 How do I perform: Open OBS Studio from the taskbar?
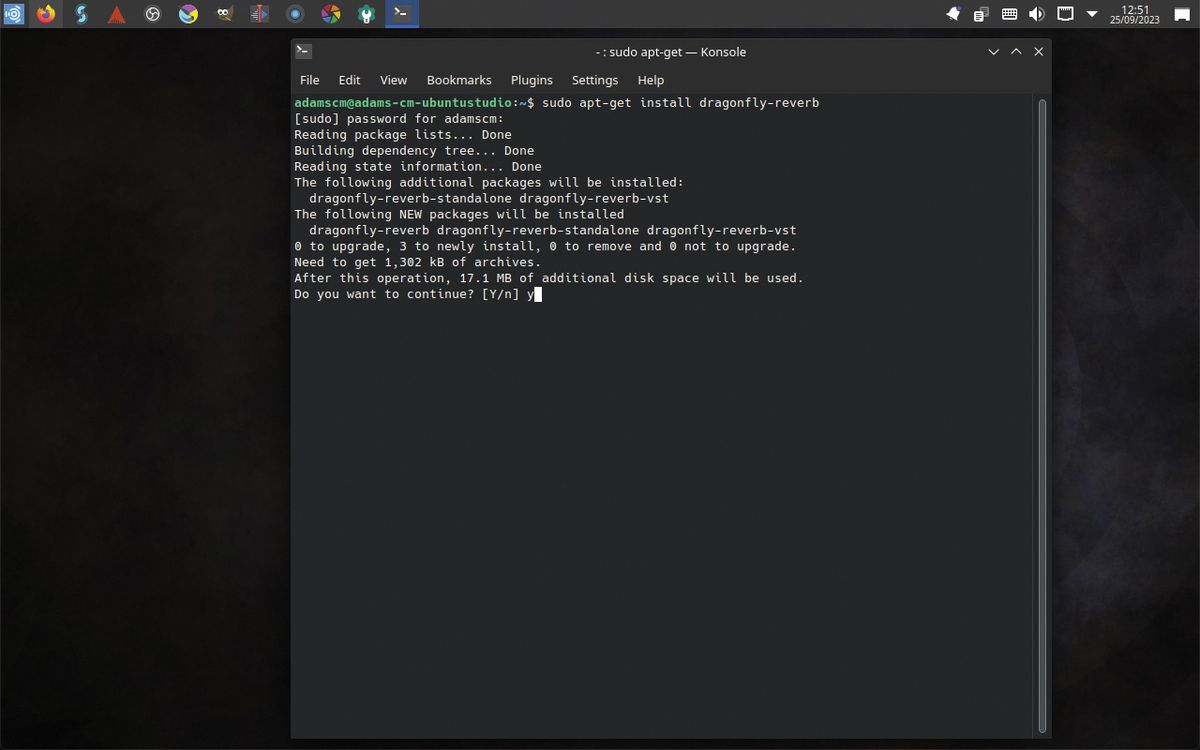151,13
